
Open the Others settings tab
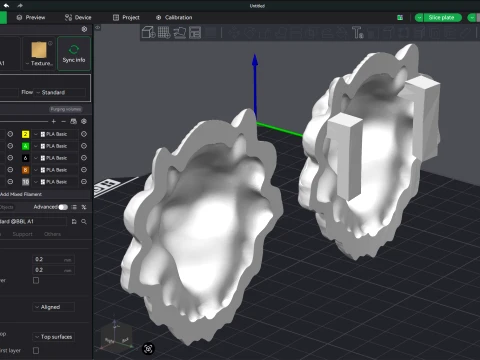tap(52, 234)
